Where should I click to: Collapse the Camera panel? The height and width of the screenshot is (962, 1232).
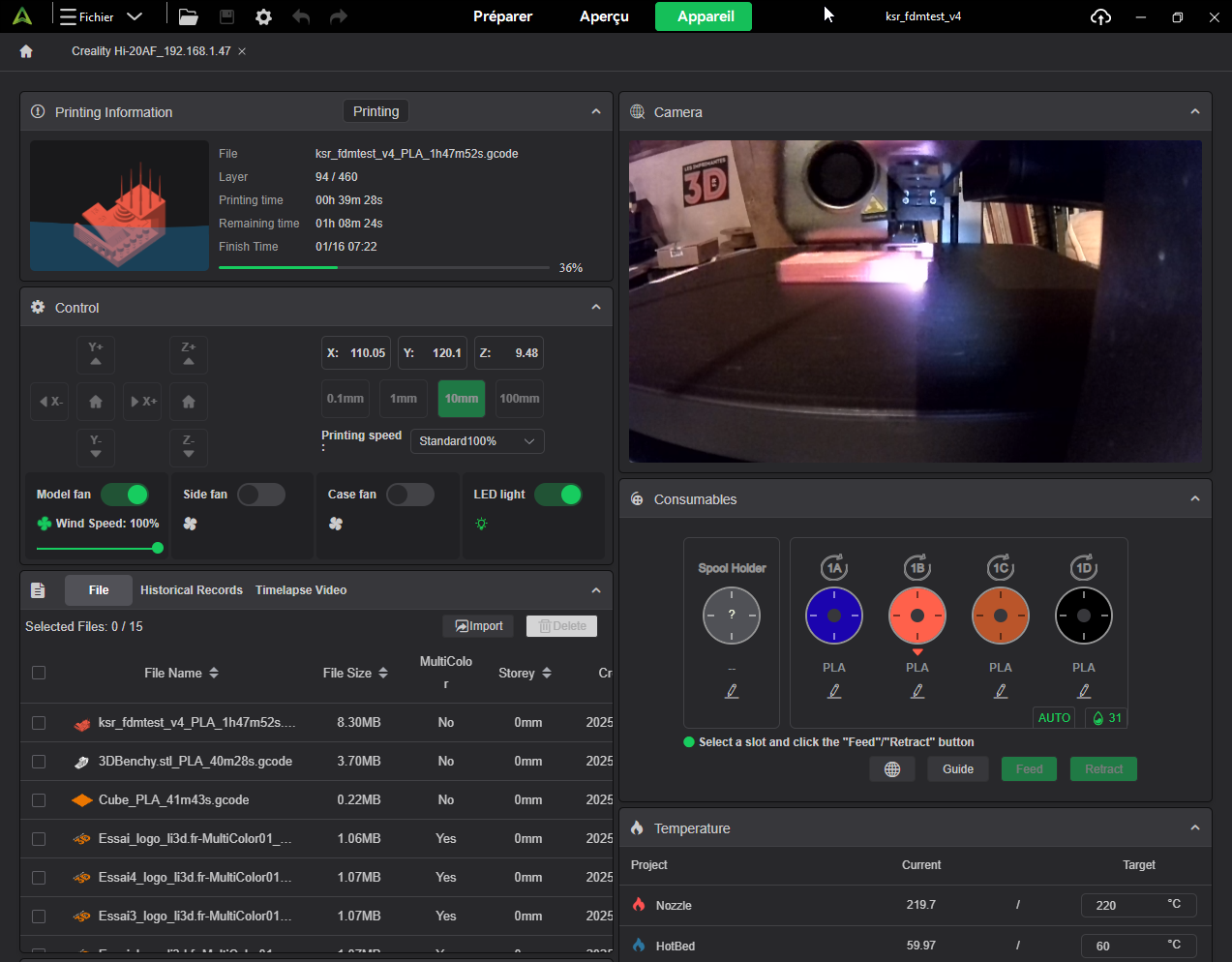click(1194, 112)
